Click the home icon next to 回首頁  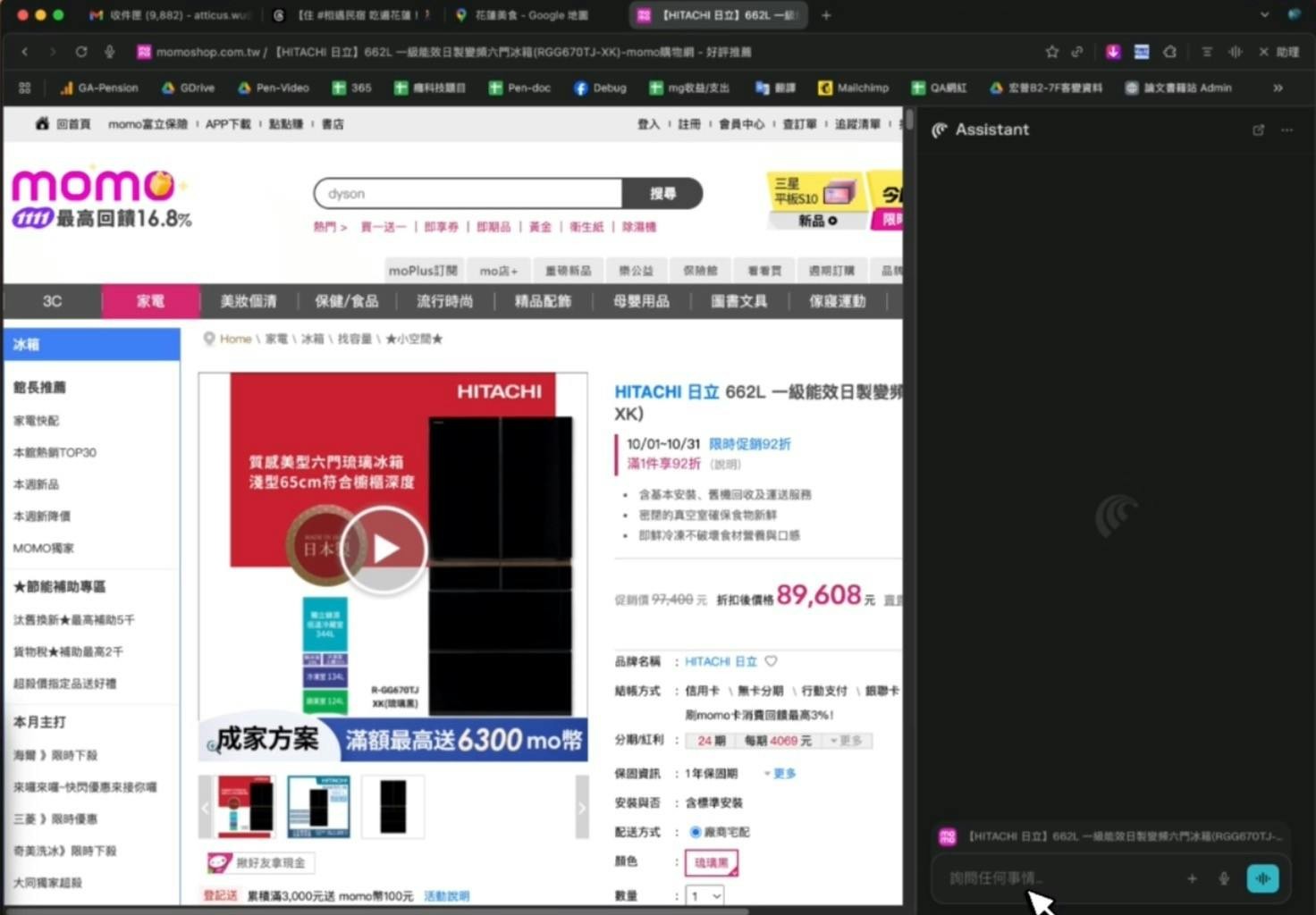[x=42, y=124]
